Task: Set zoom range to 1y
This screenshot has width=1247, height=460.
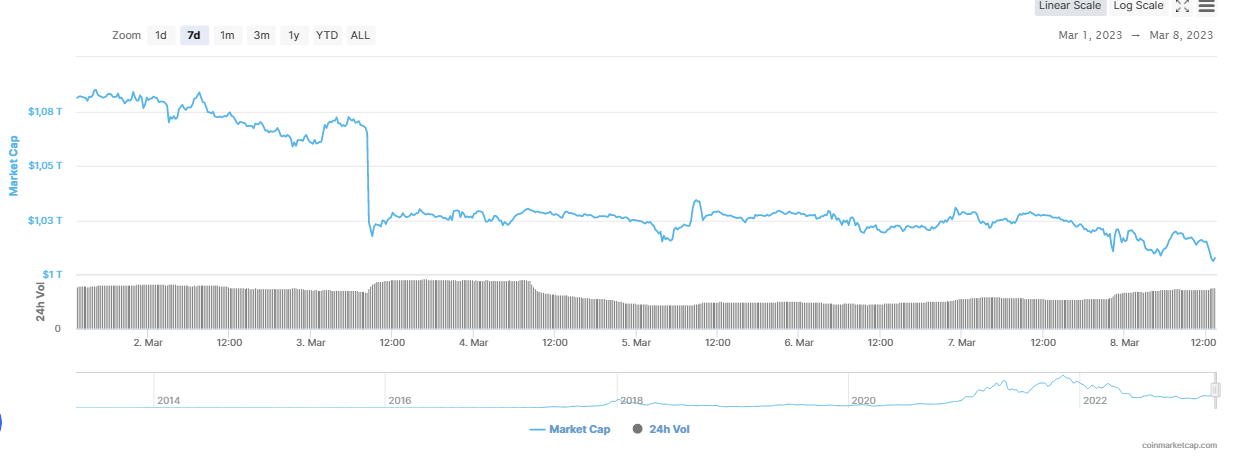Action: (x=294, y=35)
